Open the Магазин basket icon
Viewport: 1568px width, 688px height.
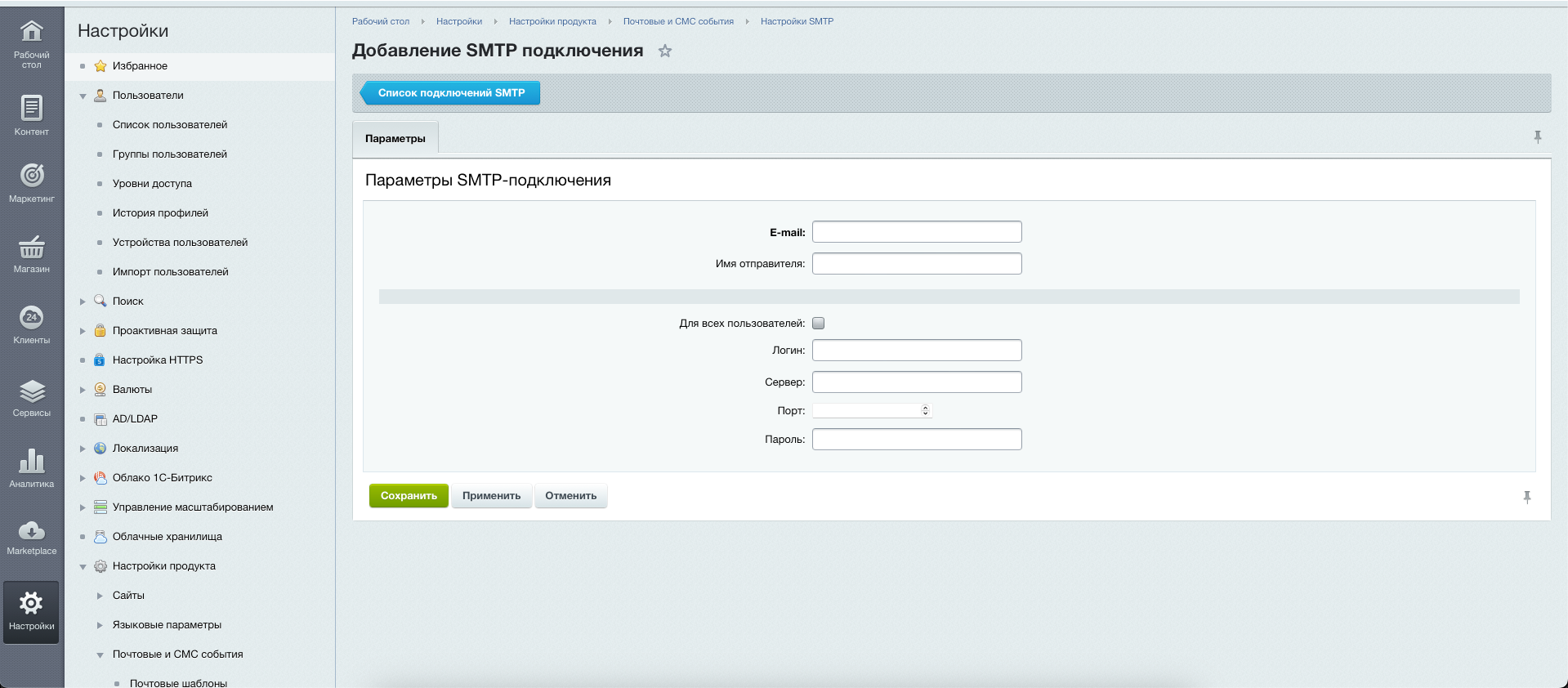[x=31, y=246]
